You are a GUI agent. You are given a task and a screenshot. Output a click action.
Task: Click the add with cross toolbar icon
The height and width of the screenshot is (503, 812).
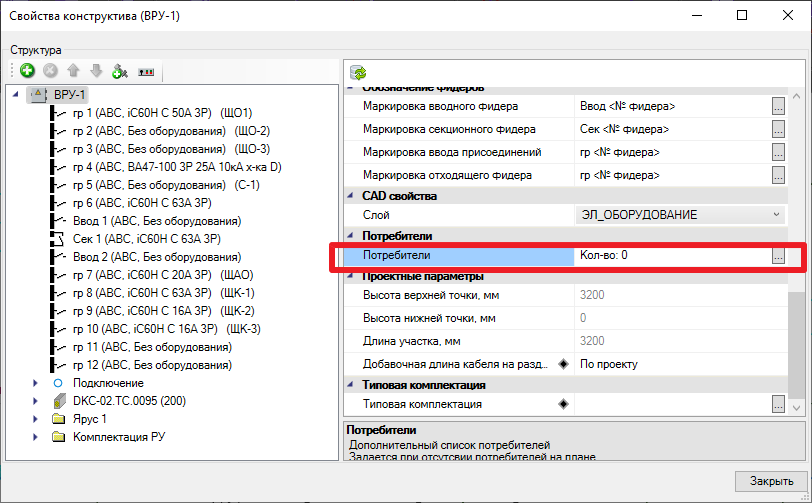point(120,71)
